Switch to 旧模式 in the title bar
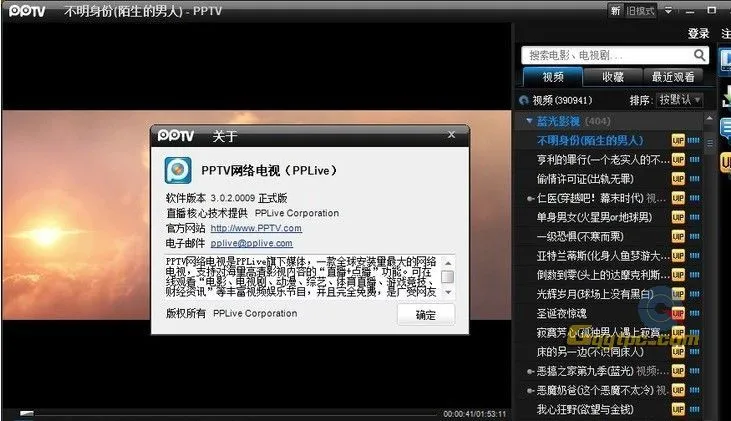 tap(640, 11)
